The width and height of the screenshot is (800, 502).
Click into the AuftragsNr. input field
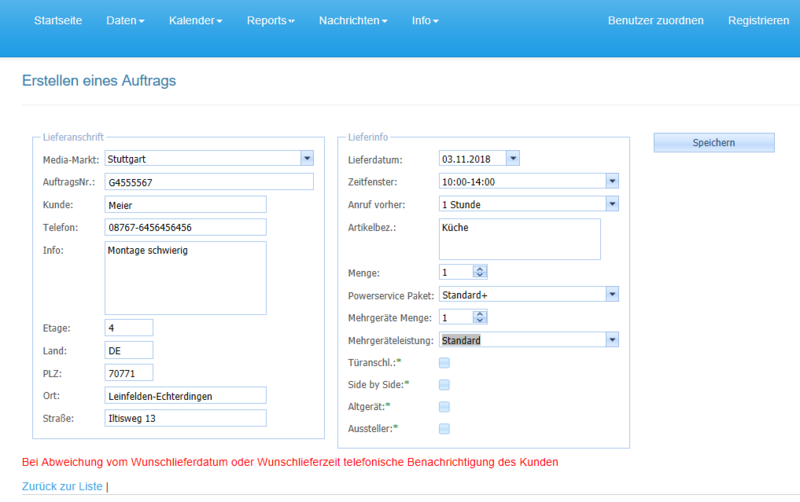(x=208, y=181)
